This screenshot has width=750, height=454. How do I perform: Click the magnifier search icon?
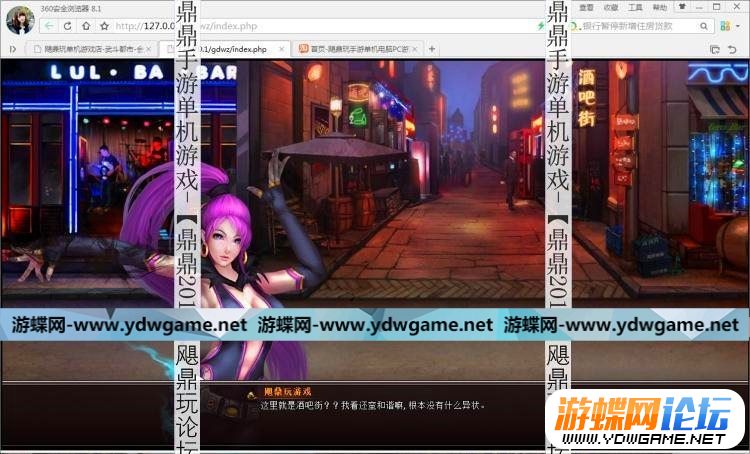(704, 26)
